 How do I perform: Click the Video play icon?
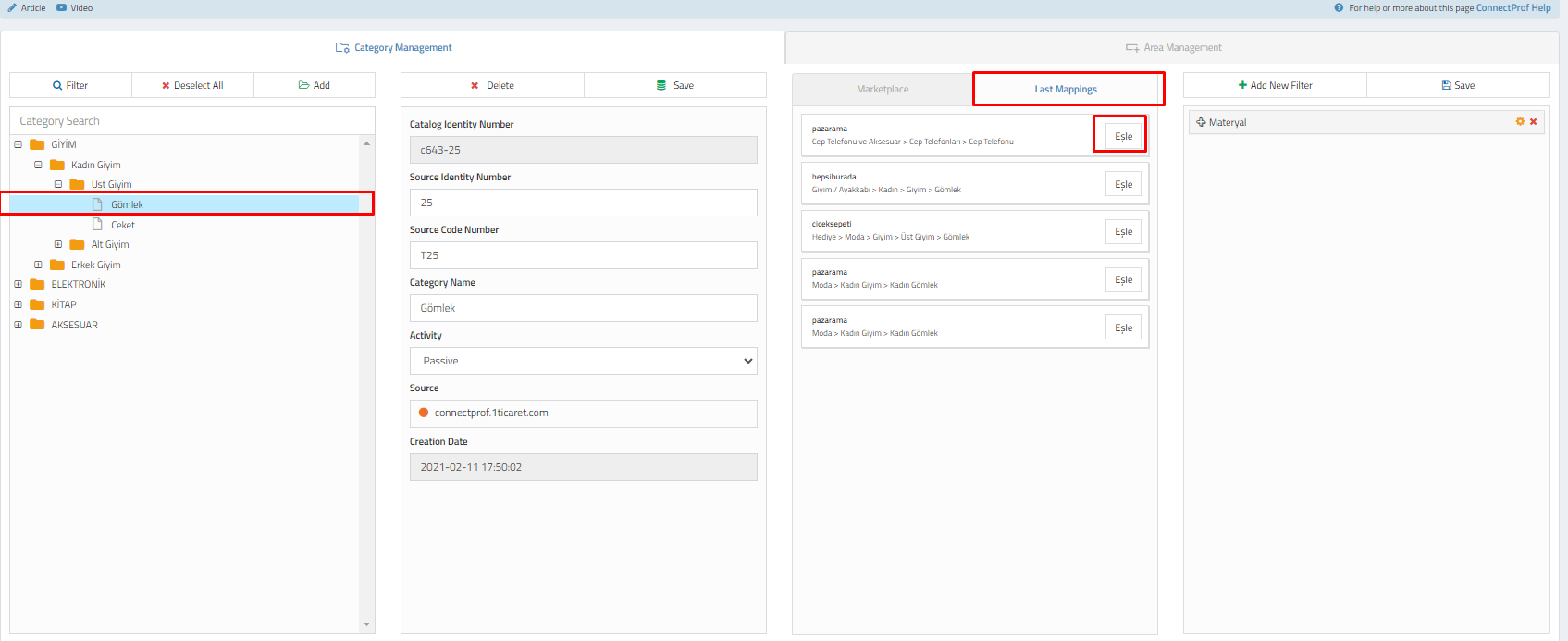[61, 8]
